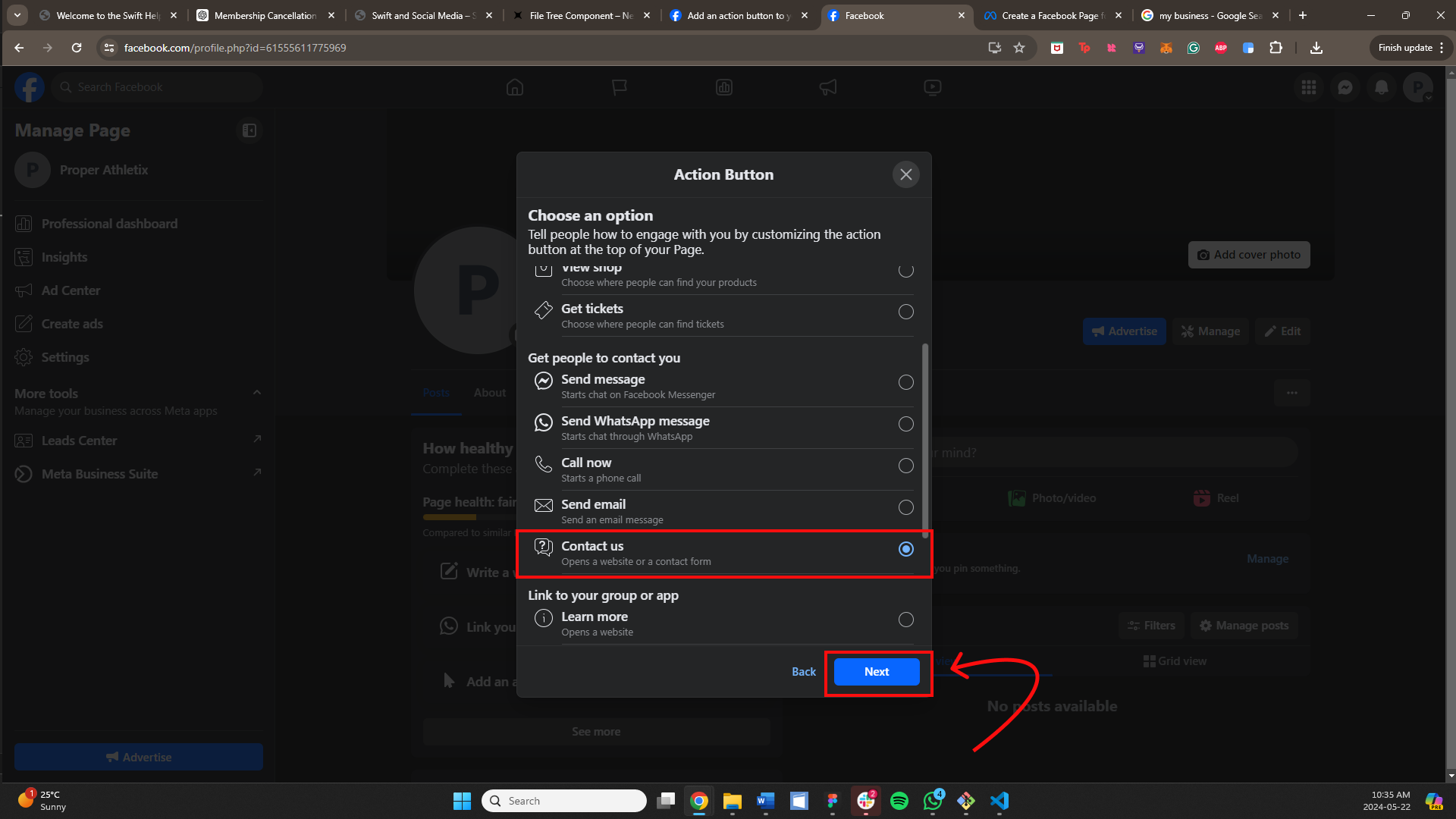
Task: Open Spotify from the taskbar
Action: point(899,801)
